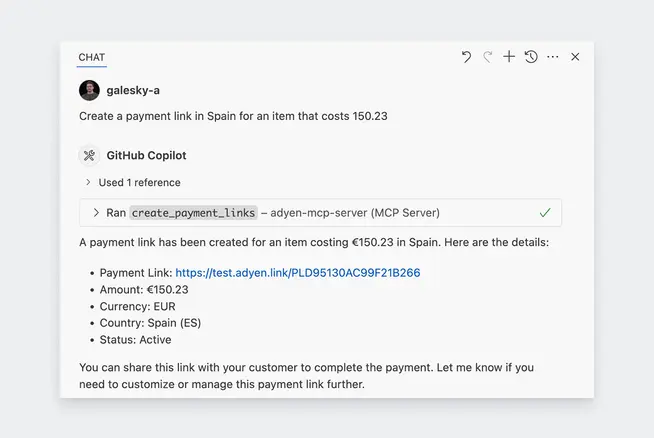This screenshot has height=438, width=654.
Task: Click the create_payment_links code label
Action: point(193,213)
